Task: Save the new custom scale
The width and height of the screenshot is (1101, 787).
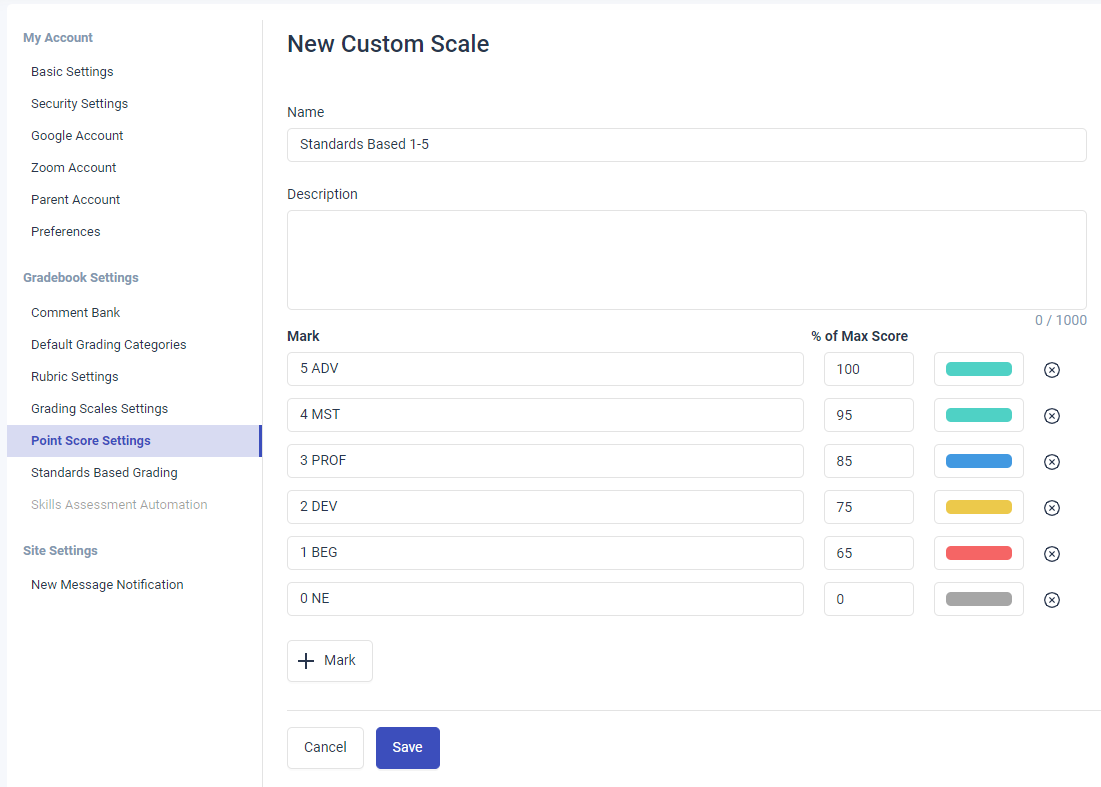Action: (x=407, y=748)
